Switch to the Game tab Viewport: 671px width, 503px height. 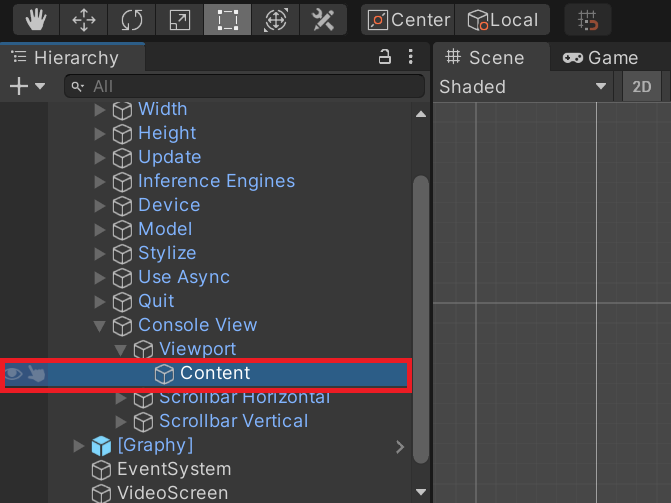(600, 58)
